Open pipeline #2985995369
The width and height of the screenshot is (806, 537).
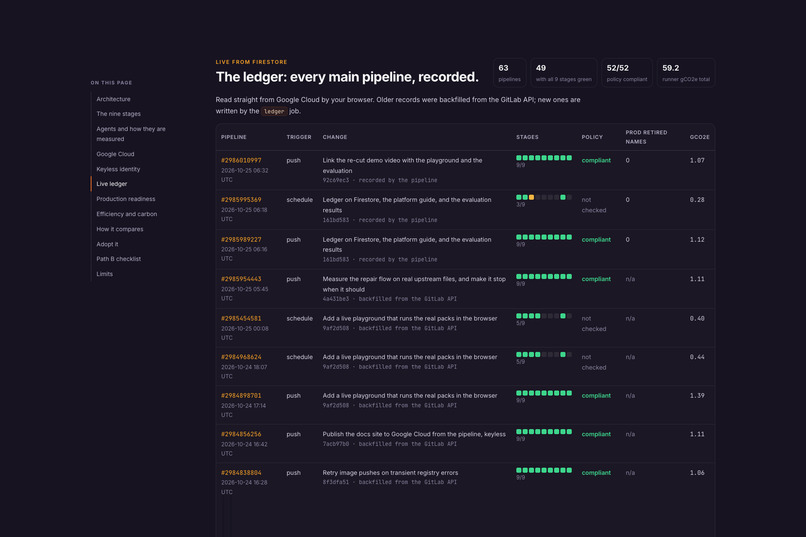click(x=241, y=200)
